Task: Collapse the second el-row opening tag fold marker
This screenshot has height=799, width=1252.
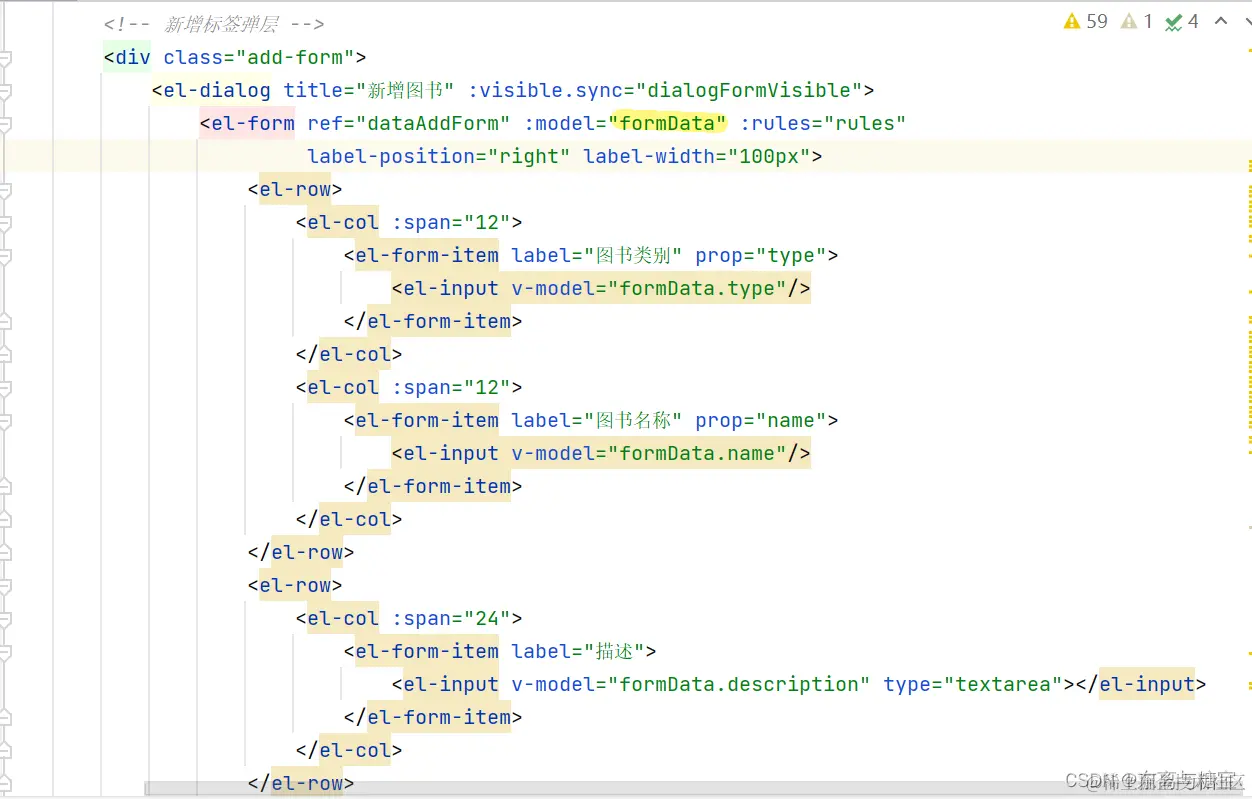Action: point(5,586)
